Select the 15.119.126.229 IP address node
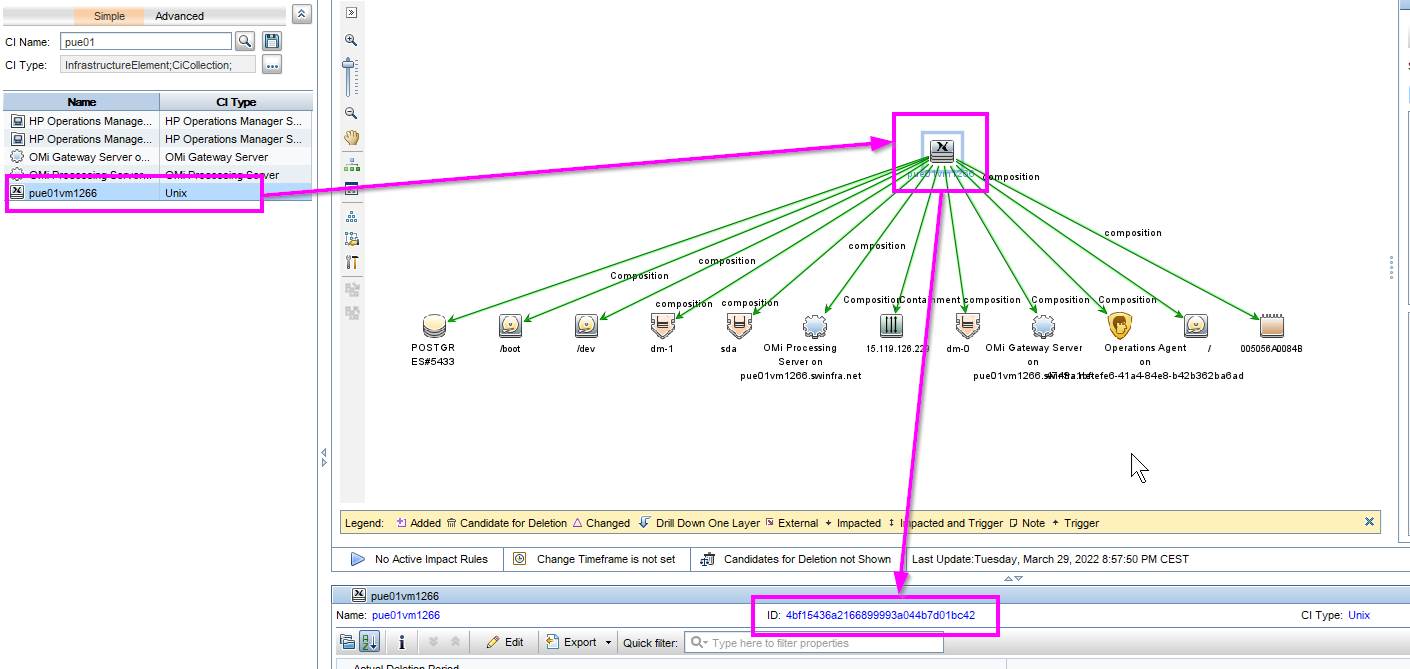Viewport: 1410px width, 669px height. coord(891,326)
